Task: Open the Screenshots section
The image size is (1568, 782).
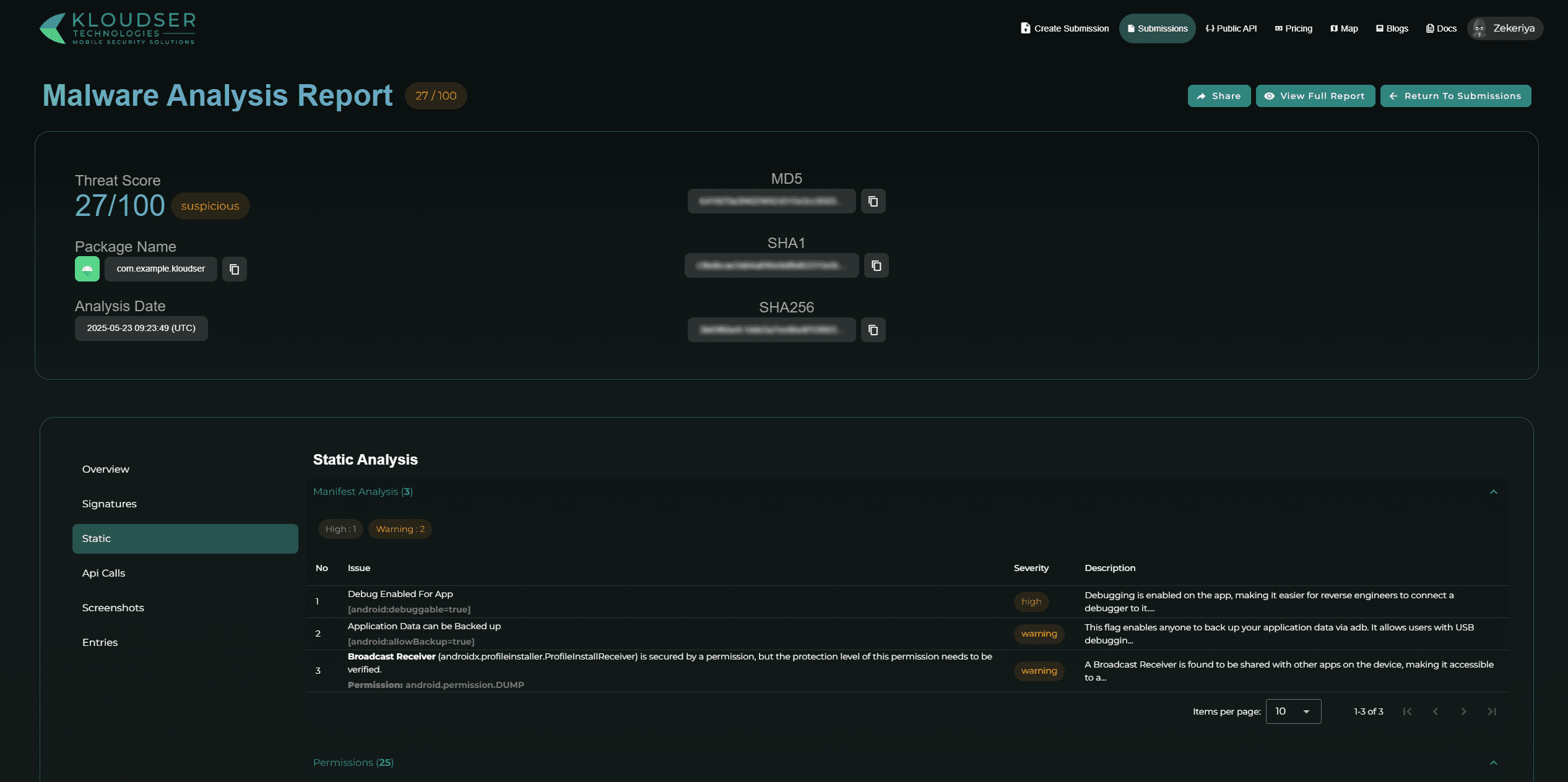Action: coord(185,608)
